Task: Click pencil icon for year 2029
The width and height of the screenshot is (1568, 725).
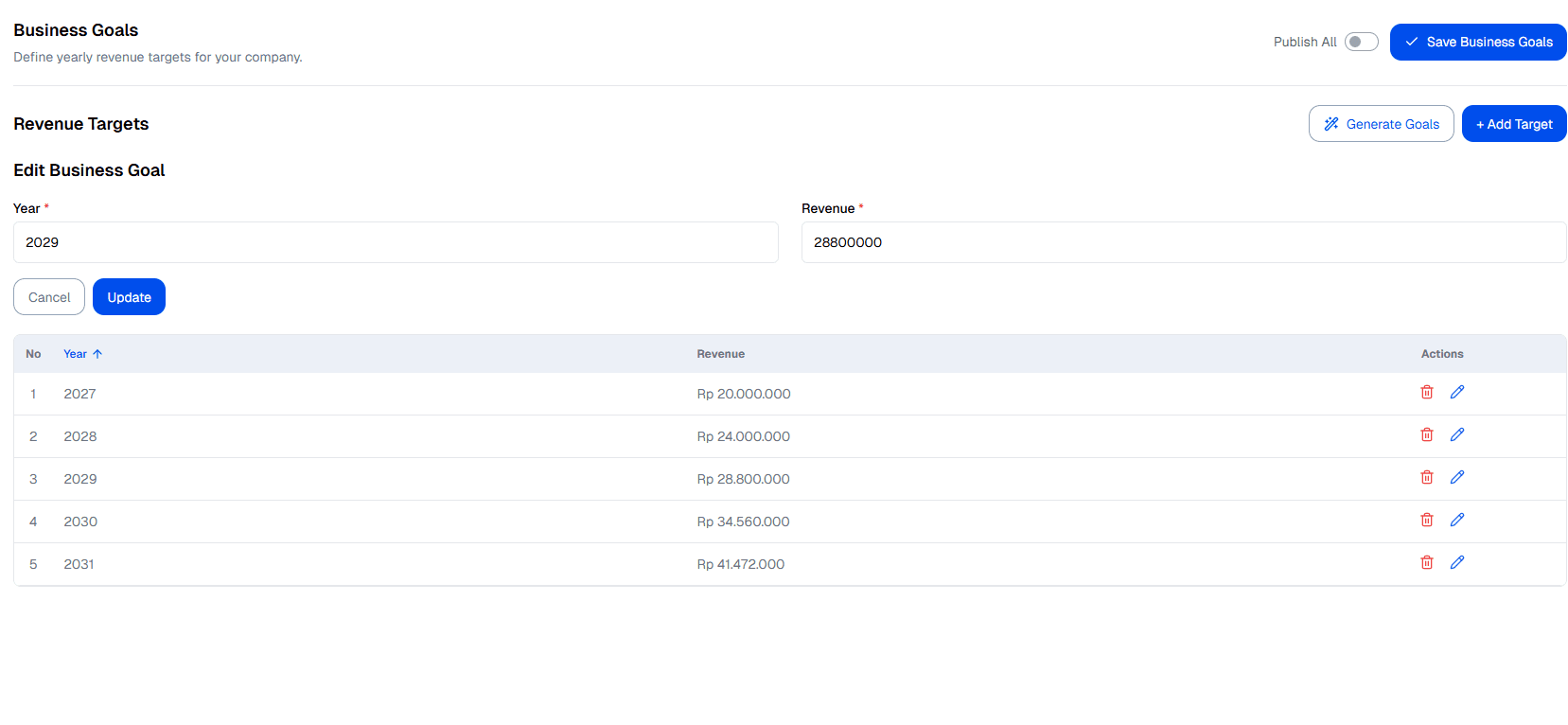Action: pyautogui.click(x=1456, y=477)
